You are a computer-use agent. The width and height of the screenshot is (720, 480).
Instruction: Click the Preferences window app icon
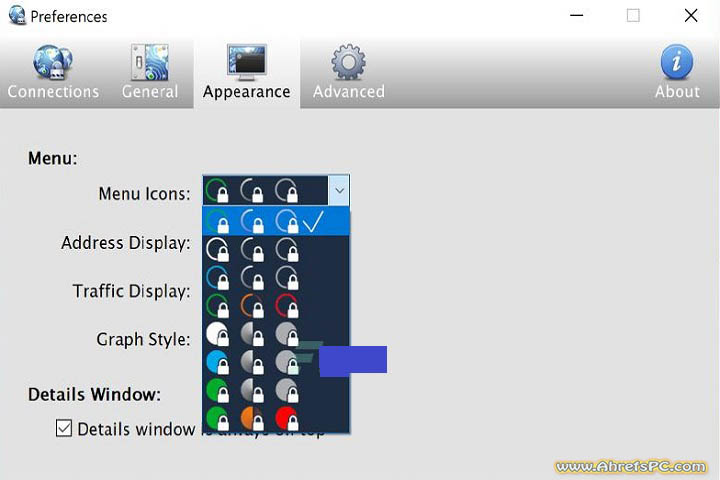(x=17, y=15)
